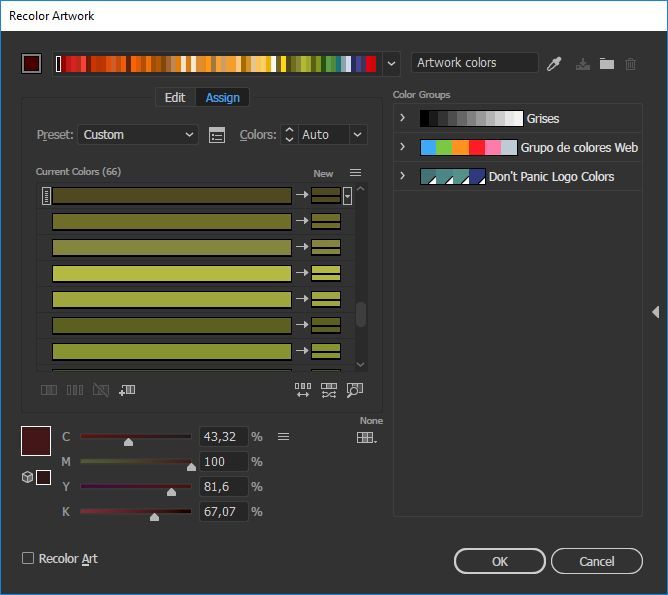Viewport: 668px width, 595px height.
Task: Click the eyedropper get colors from art icon
Action: point(554,64)
